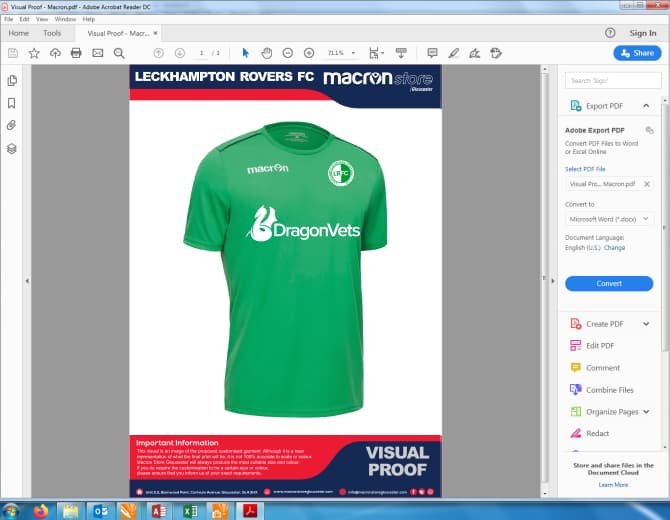Collapse the Export PDF section
Screen dimensions: 670x520
(646, 106)
